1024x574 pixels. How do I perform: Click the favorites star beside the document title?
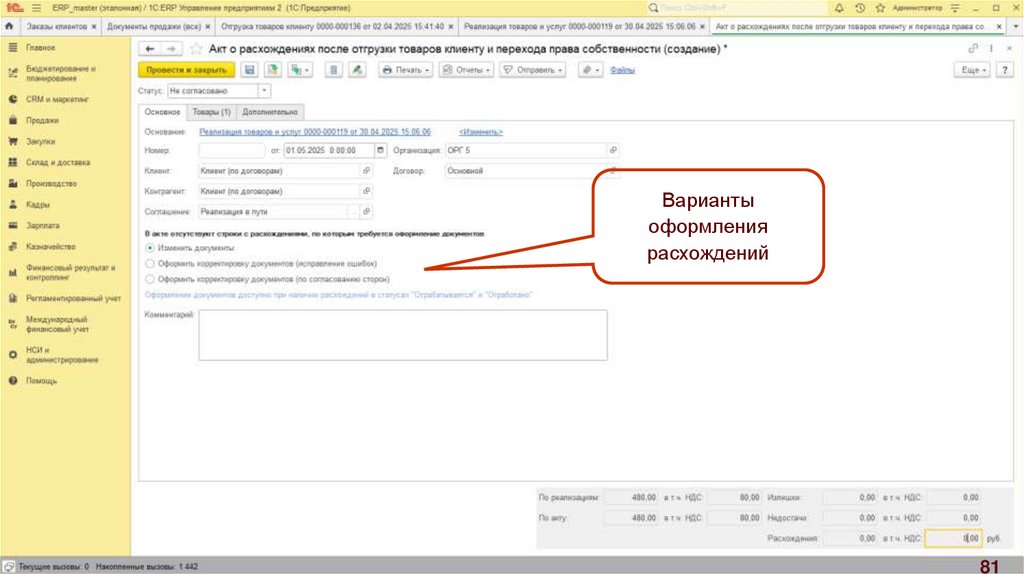[x=197, y=49]
